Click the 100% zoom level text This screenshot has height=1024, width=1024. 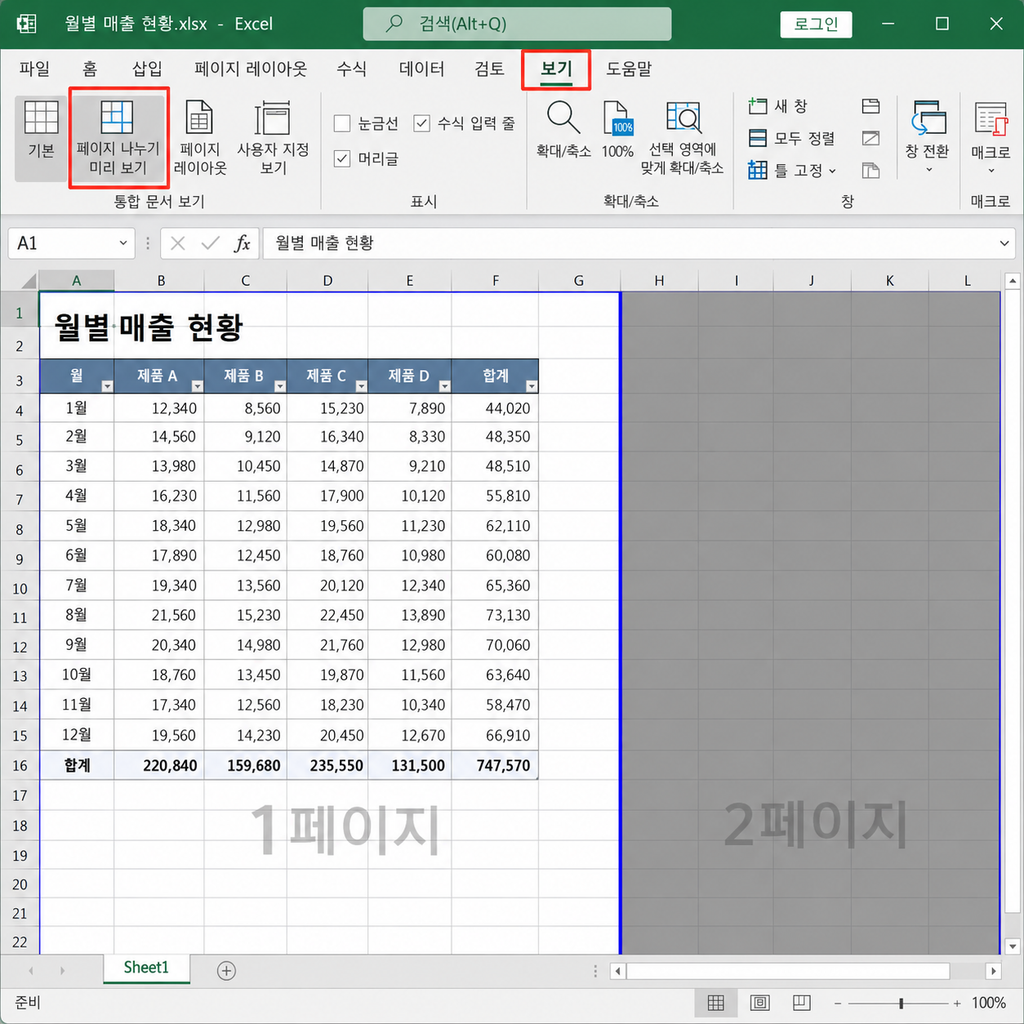pyautogui.click(x=989, y=1003)
